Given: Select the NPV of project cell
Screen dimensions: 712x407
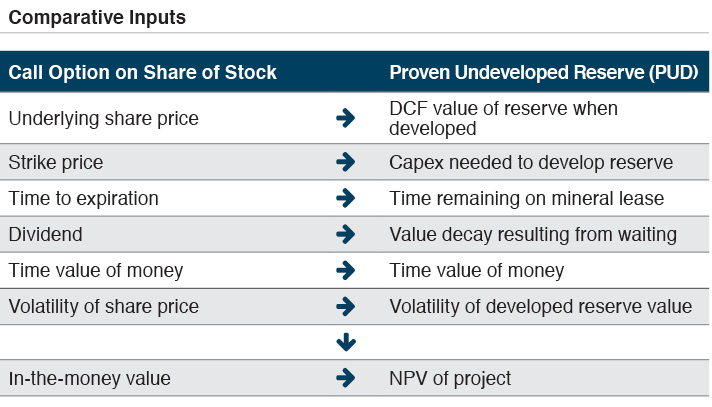Looking at the screenshot, I should [x=450, y=378].
